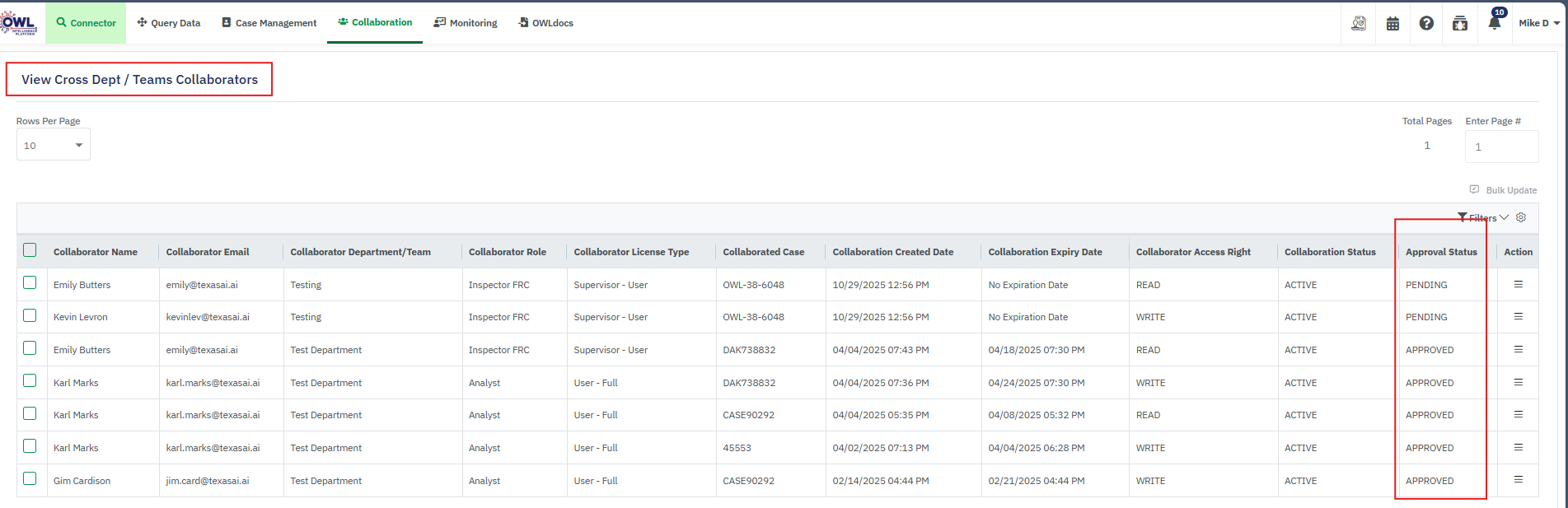The width and height of the screenshot is (1568, 508).
Task: Open the calendar icon in top bar
Action: pyautogui.click(x=1392, y=24)
